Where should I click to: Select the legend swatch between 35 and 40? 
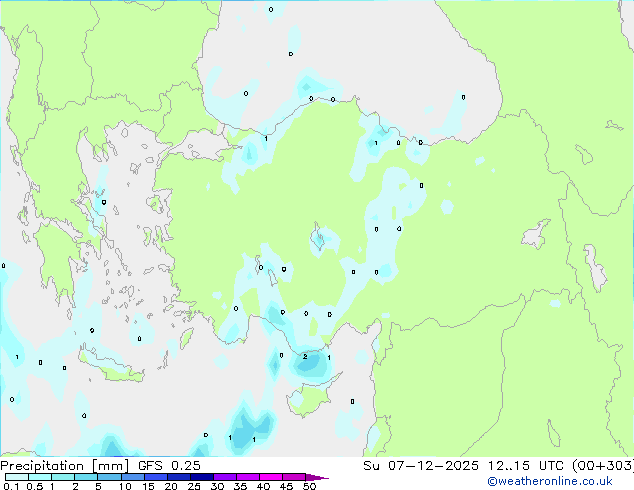248,477
